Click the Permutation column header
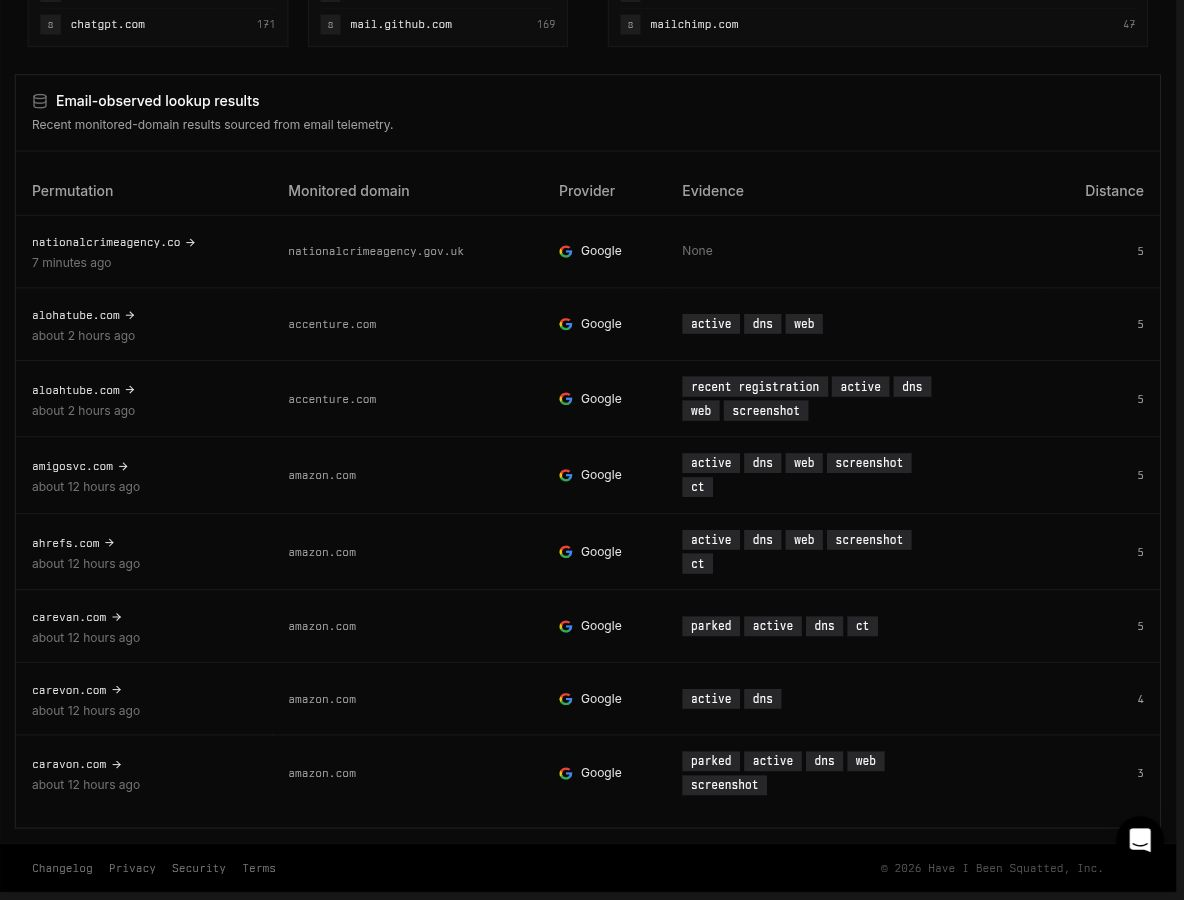The image size is (1184, 900). coord(72,191)
